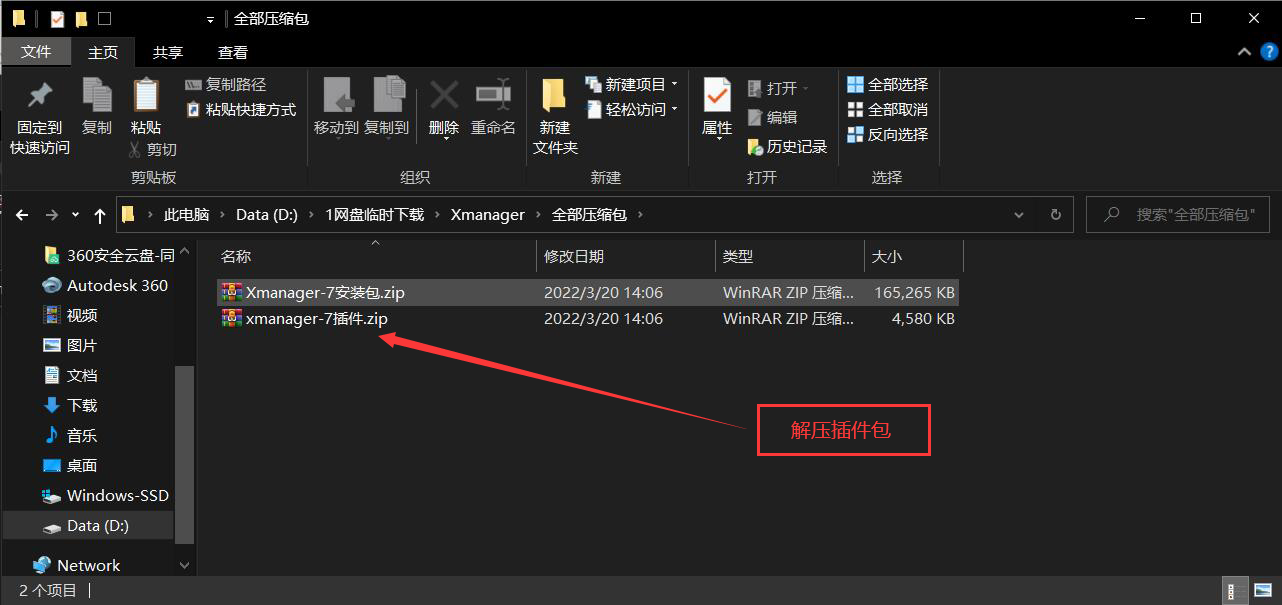The width and height of the screenshot is (1282, 605).
Task: Click the Edit (编辑) ribbon button
Action: [772, 118]
